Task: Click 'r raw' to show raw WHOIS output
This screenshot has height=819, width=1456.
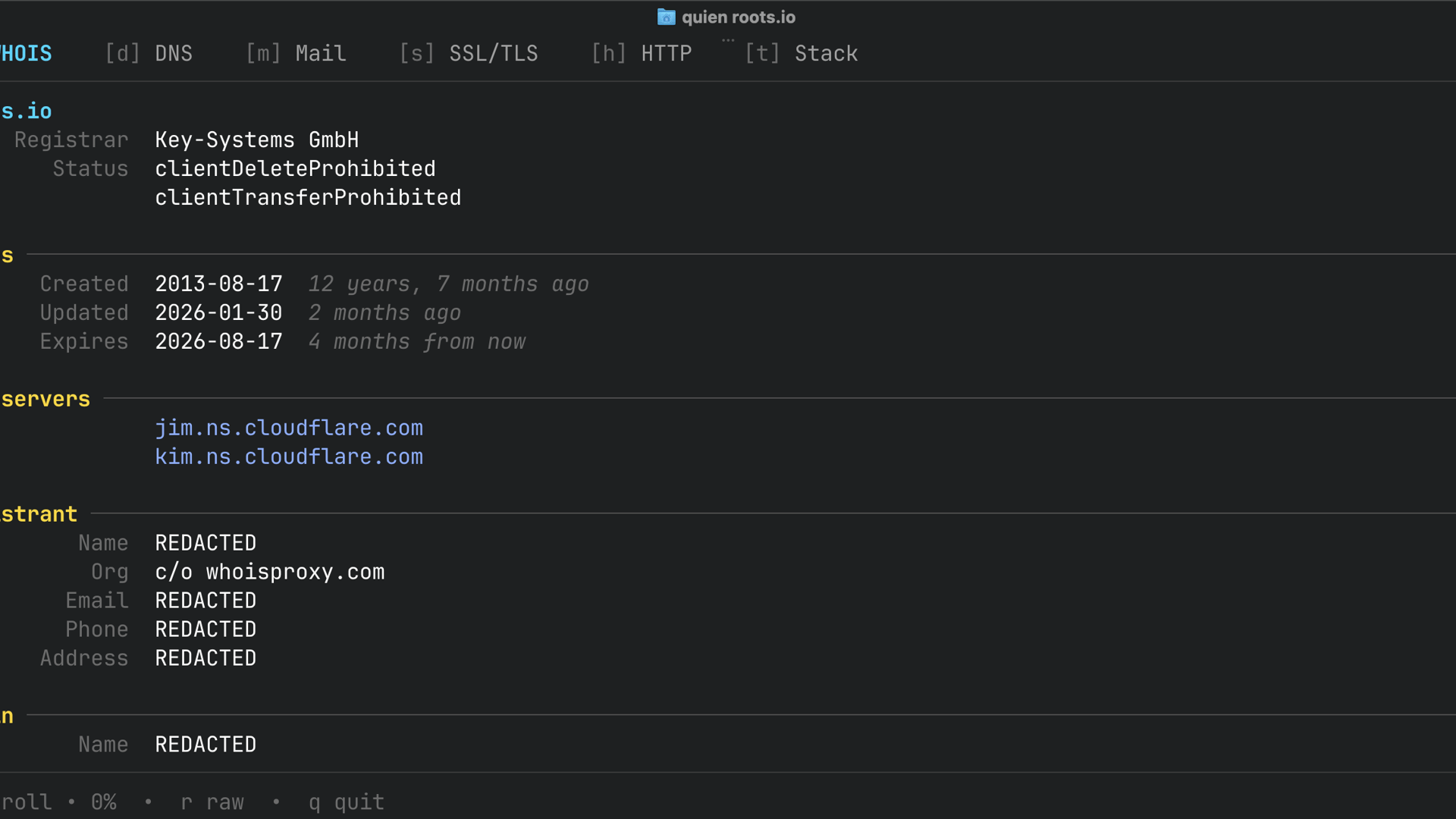Action: coord(212,802)
